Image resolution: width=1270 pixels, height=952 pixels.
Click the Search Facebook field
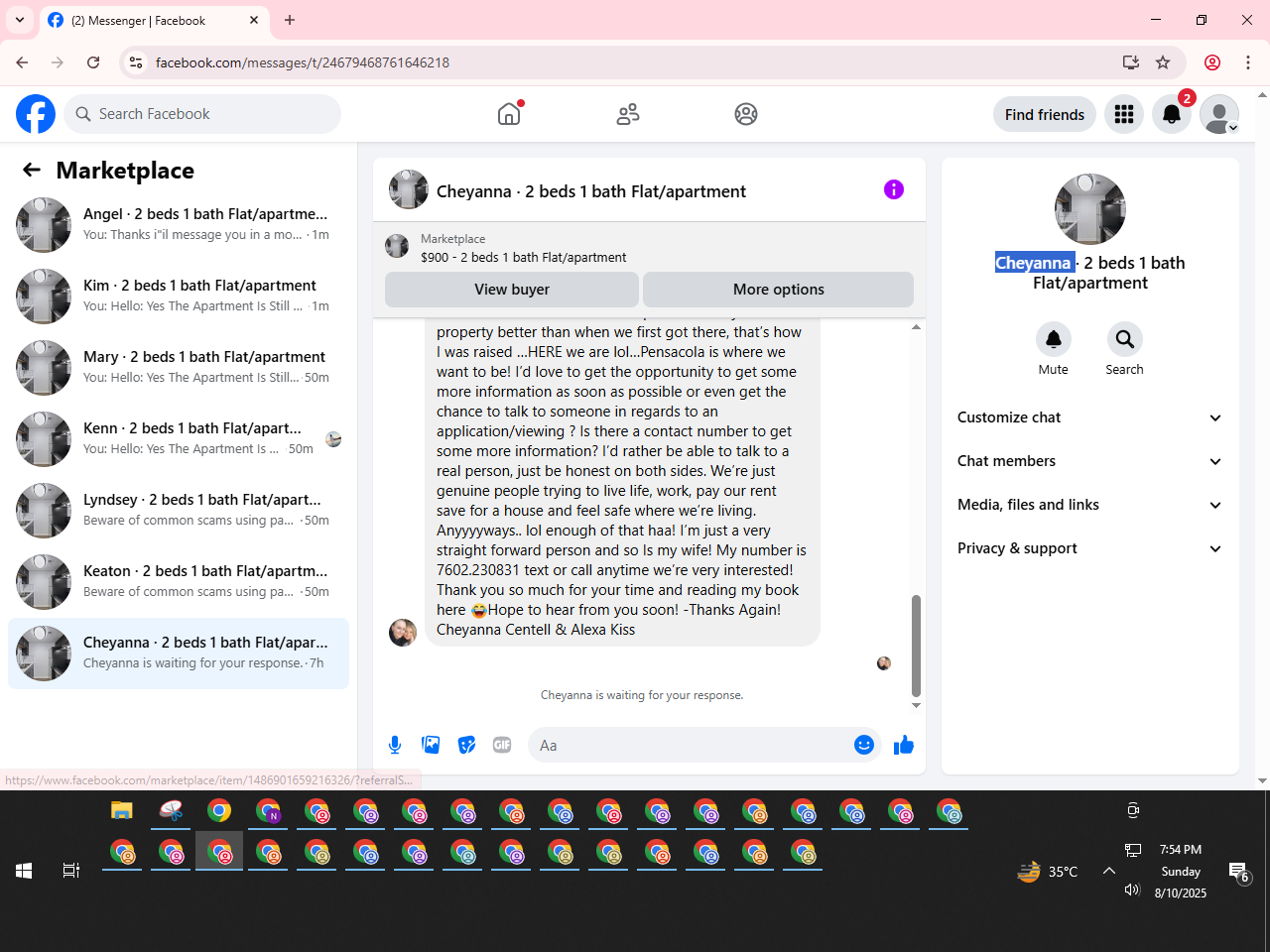[x=202, y=114]
